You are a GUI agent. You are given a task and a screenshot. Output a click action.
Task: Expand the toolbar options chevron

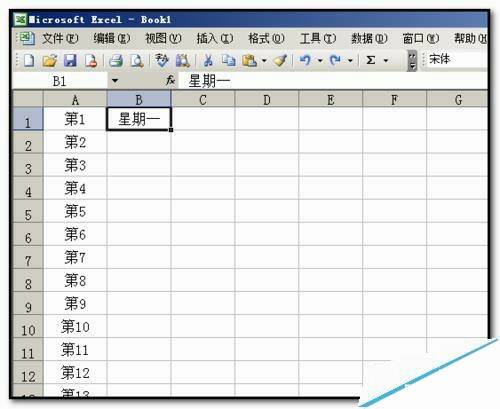pos(412,61)
